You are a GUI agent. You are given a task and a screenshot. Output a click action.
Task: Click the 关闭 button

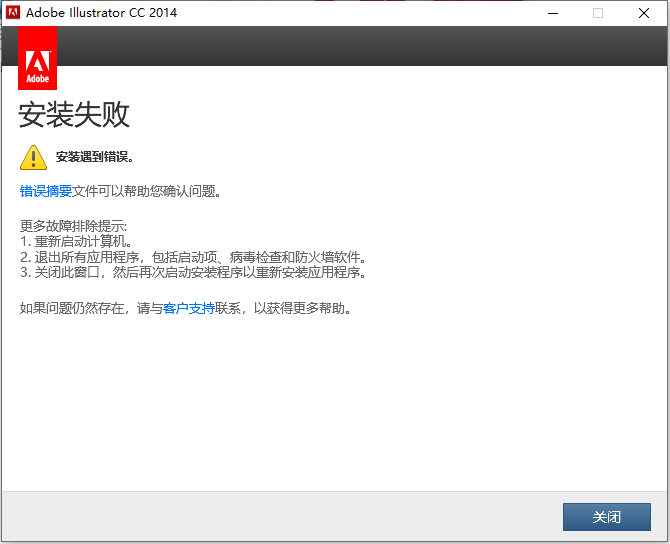(x=606, y=517)
